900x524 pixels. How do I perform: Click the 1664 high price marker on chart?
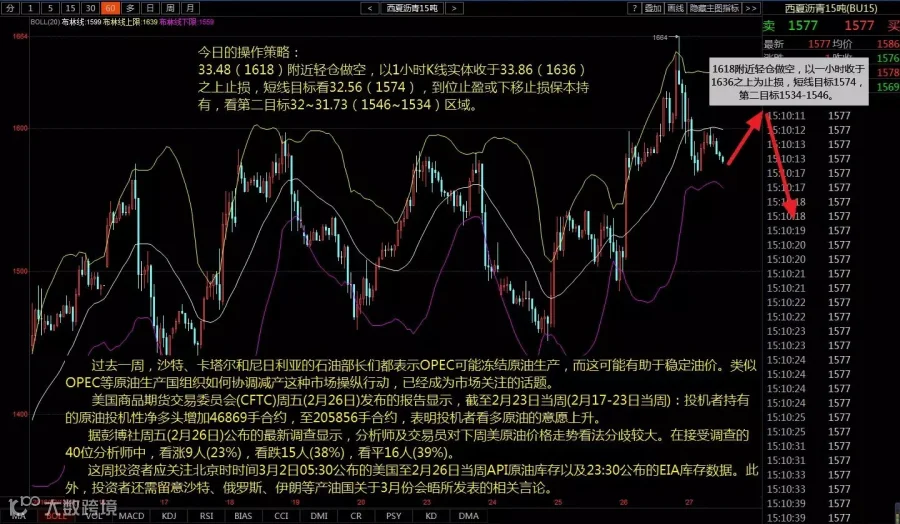[x=660, y=37]
